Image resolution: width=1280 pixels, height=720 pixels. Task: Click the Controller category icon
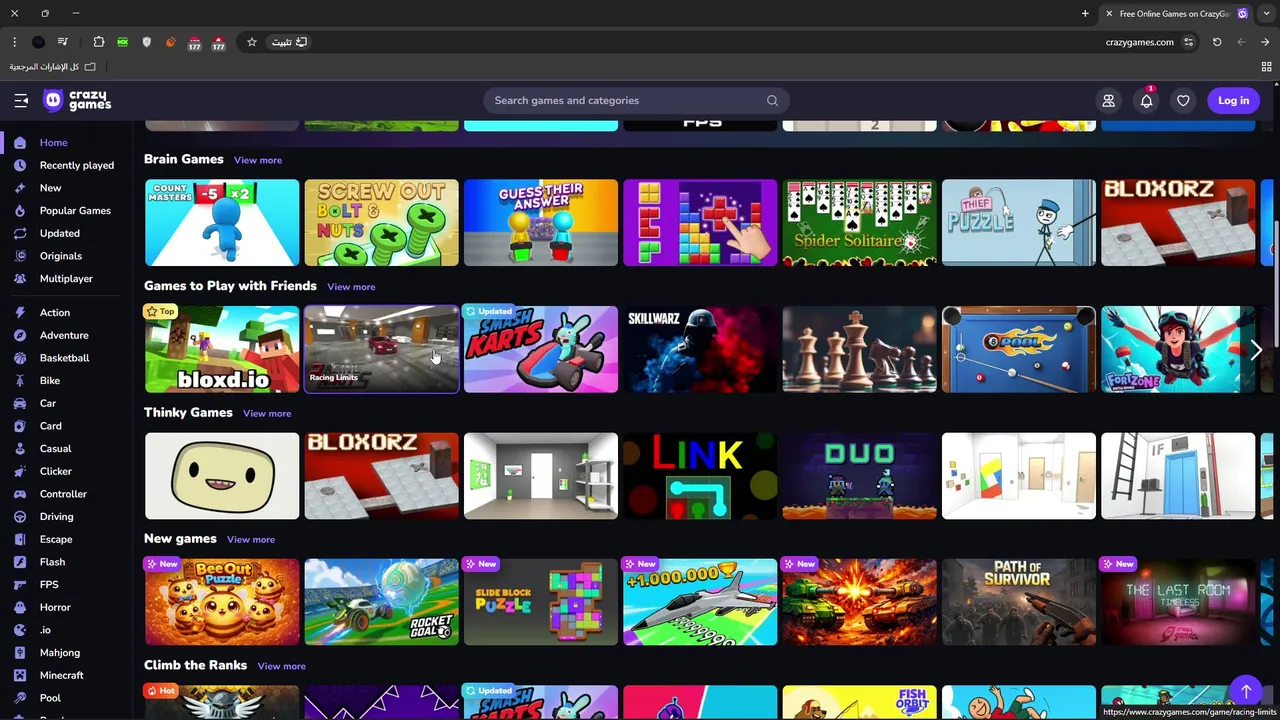click(20, 494)
